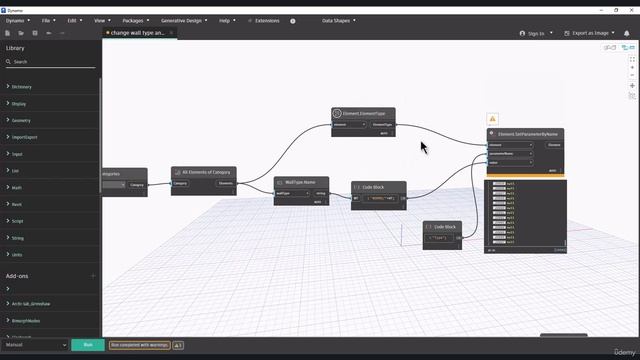Open the Packages menu
The image size is (640, 360).
(x=136, y=20)
